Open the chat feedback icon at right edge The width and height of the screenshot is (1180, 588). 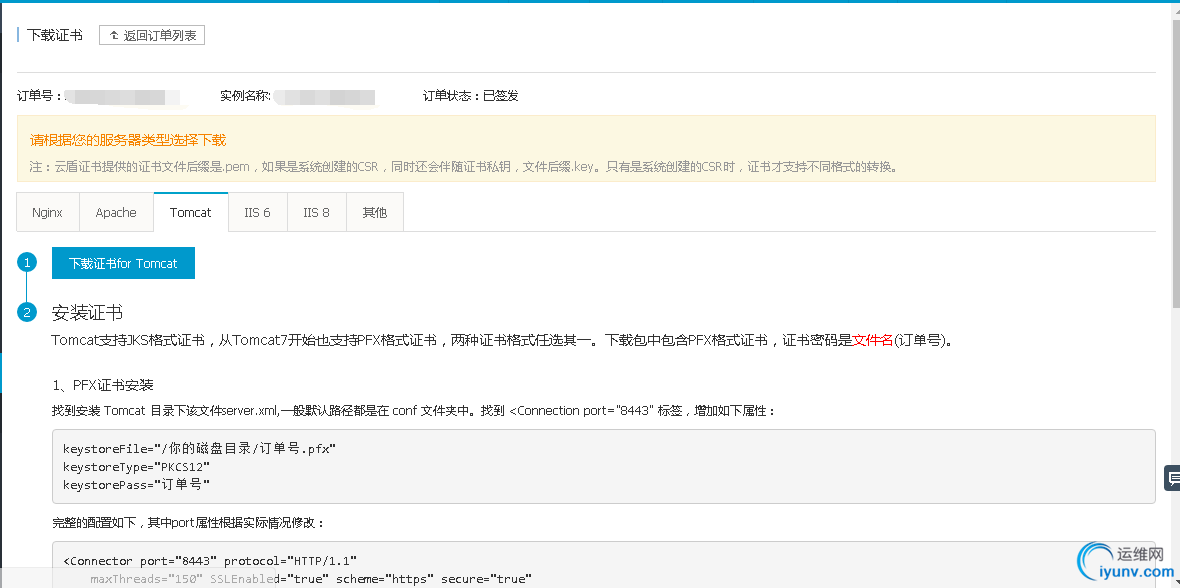[1172, 477]
